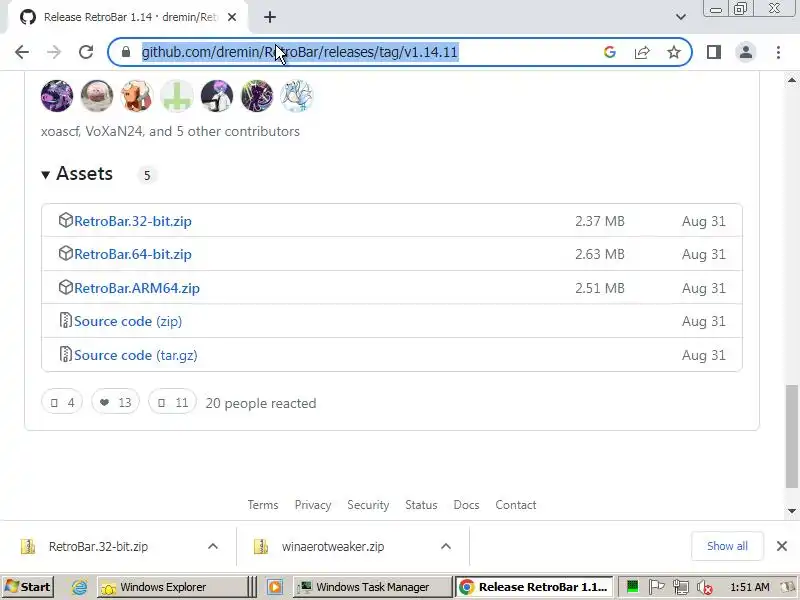Download RetroBar.ARM64.zip
This screenshot has width=800, height=600.
pyautogui.click(x=137, y=288)
